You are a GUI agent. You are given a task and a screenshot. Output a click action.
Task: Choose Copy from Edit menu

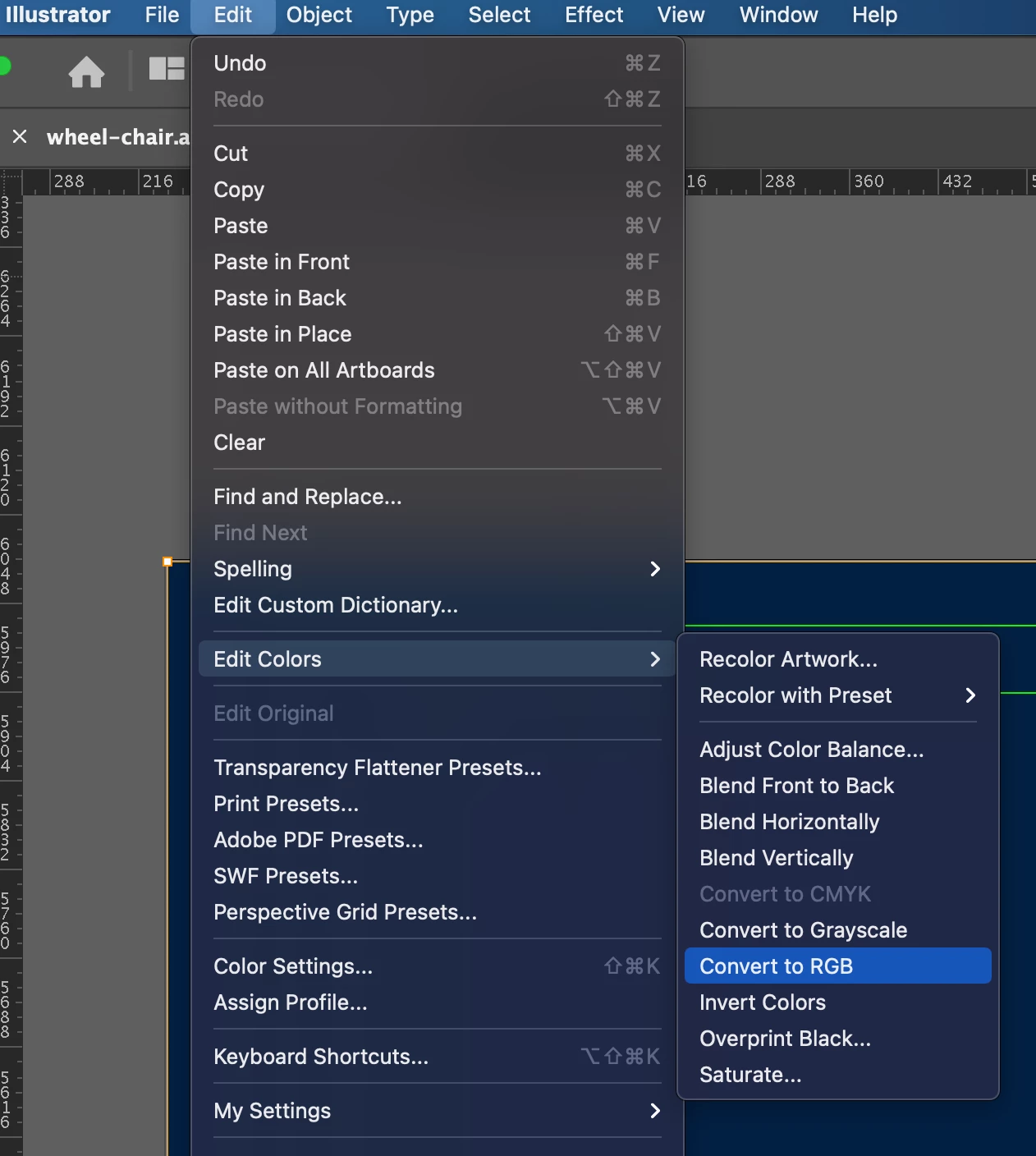tap(437, 190)
